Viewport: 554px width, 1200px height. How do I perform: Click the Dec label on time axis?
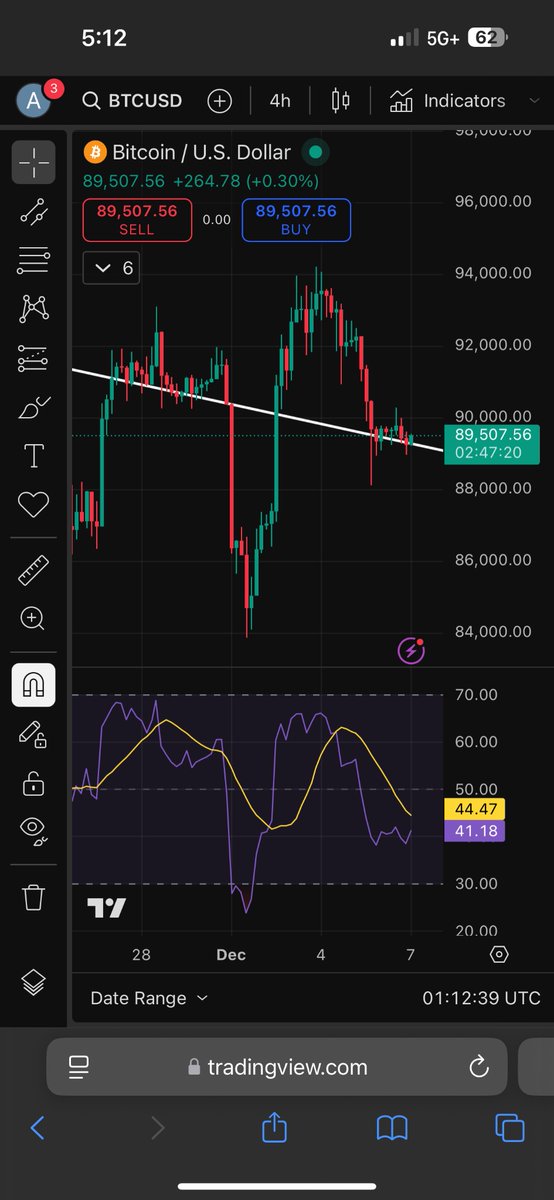tap(231, 954)
